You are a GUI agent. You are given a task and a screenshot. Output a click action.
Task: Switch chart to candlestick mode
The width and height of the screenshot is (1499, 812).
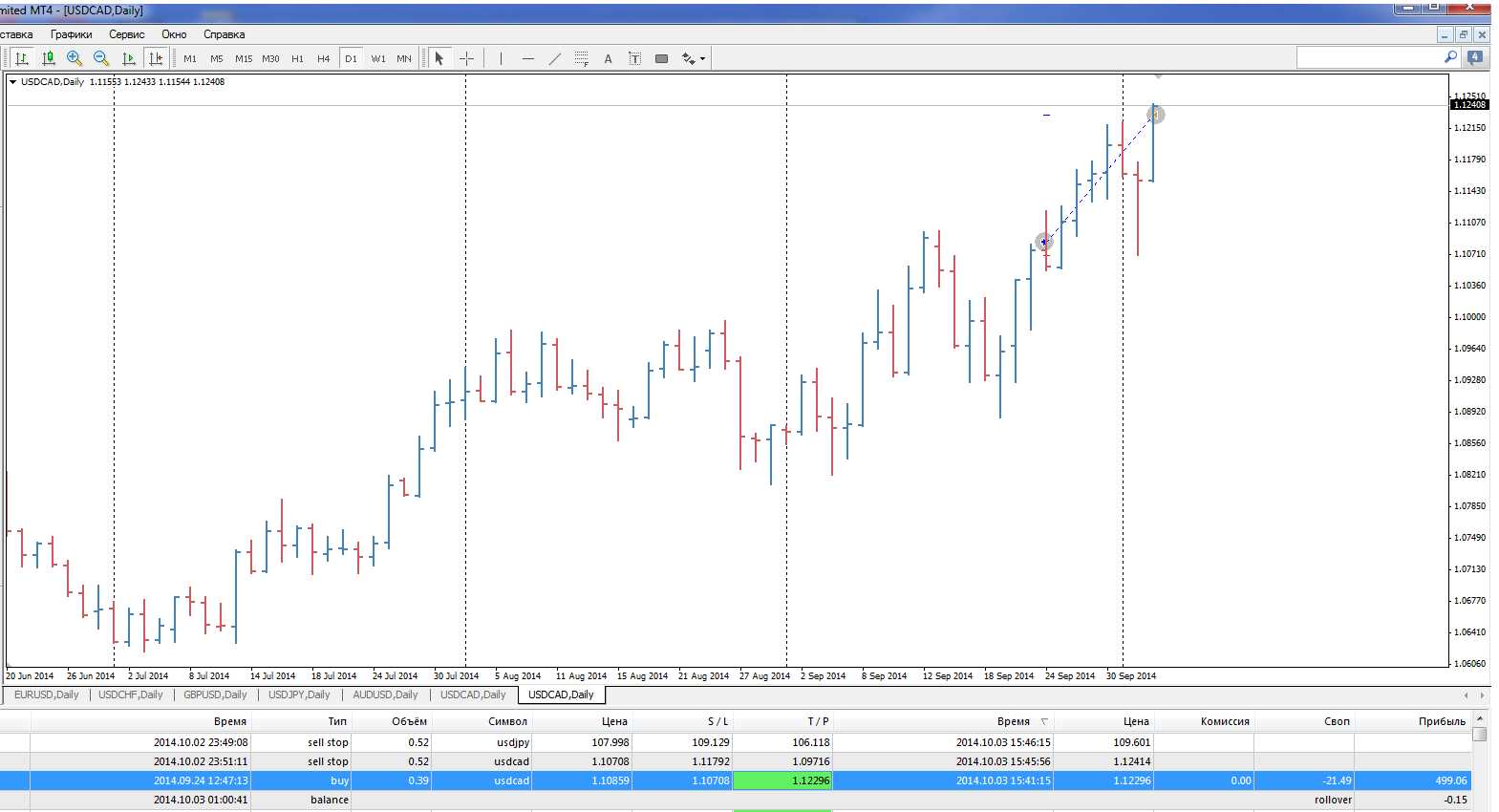click(x=48, y=58)
